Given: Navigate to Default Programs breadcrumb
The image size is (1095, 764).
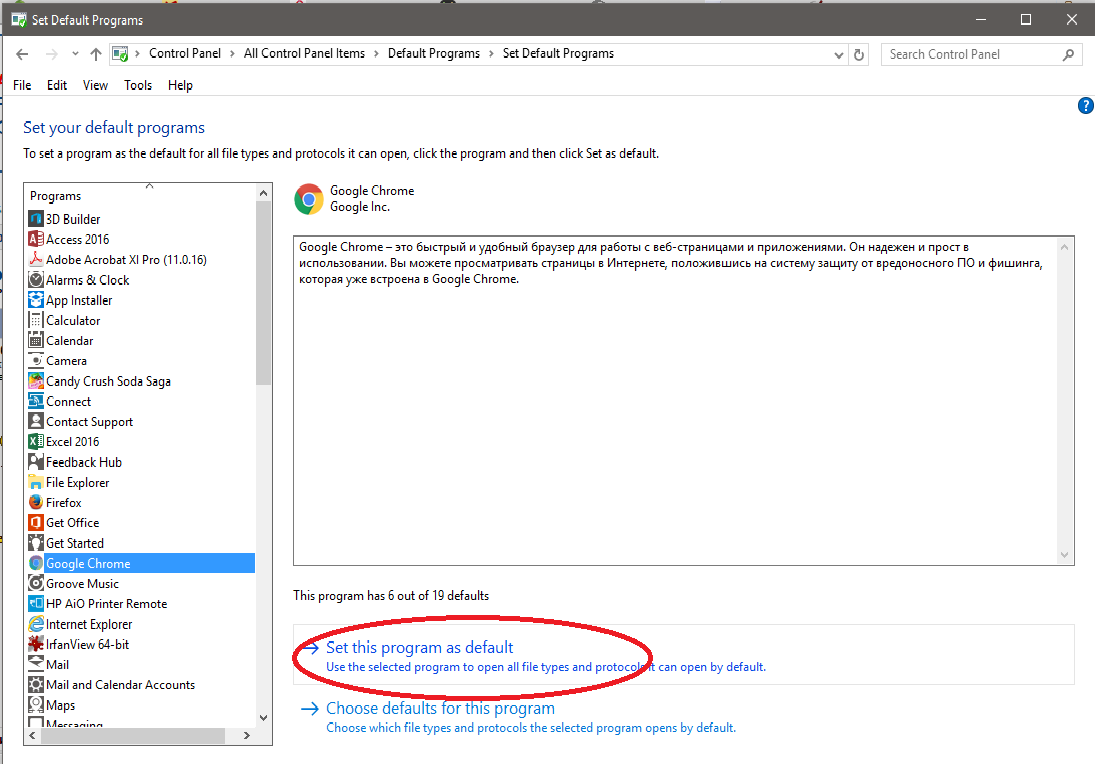Looking at the screenshot, I should (x=434, y=54).
